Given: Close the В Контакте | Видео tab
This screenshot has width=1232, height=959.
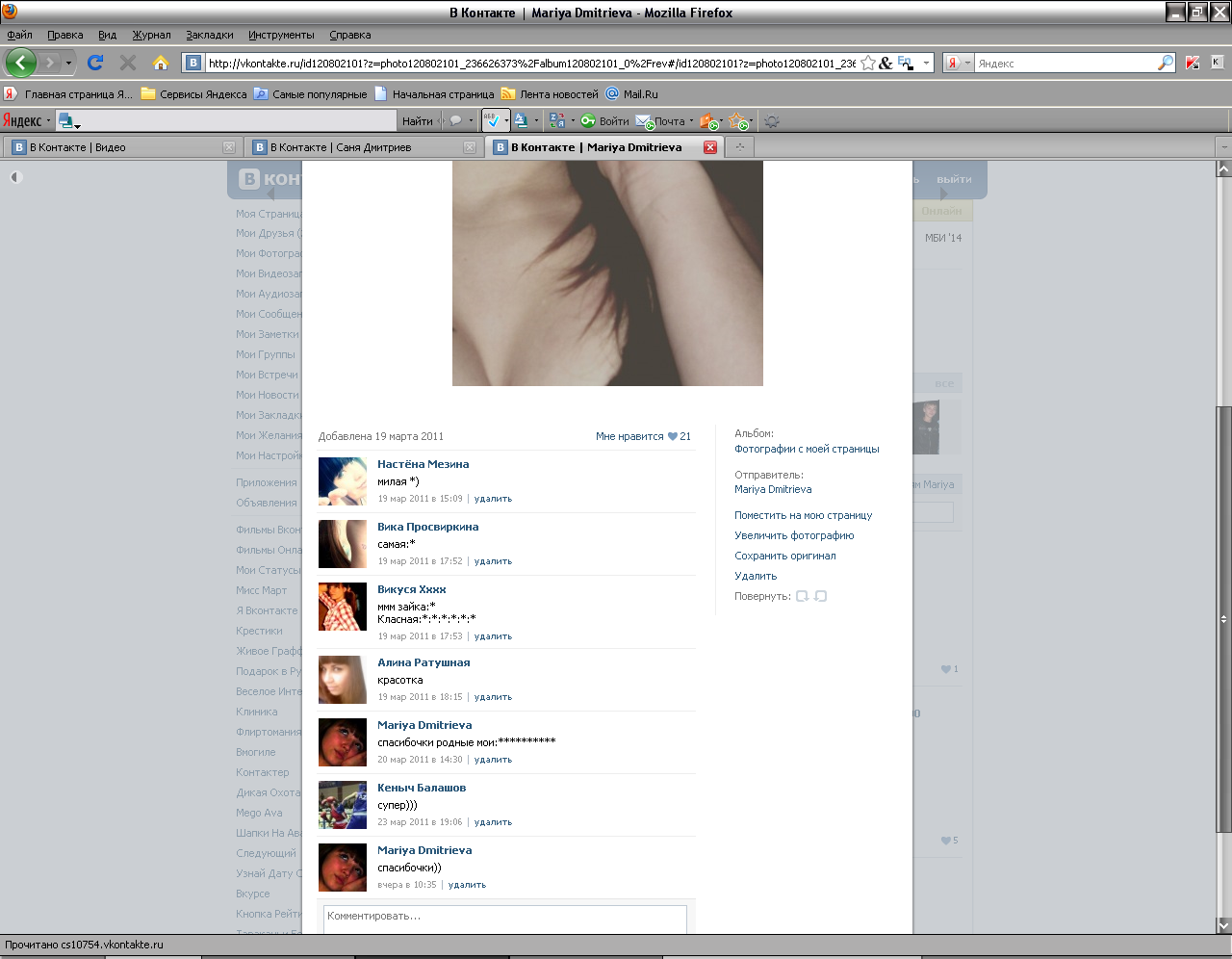Looking at the screenshot, I should [229, 147].
